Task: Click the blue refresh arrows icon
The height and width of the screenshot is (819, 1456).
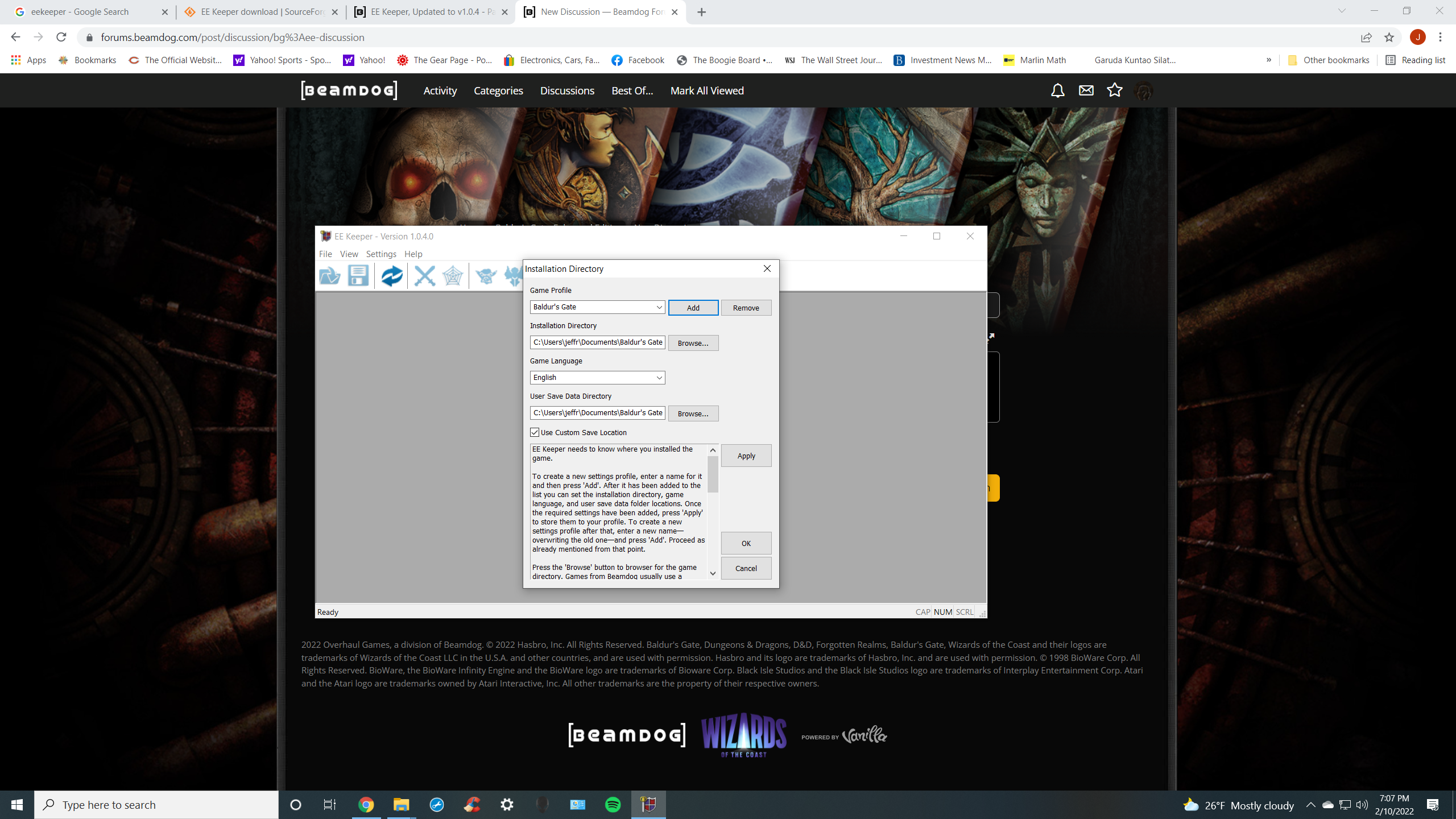Action: click(x=391, y=276)
